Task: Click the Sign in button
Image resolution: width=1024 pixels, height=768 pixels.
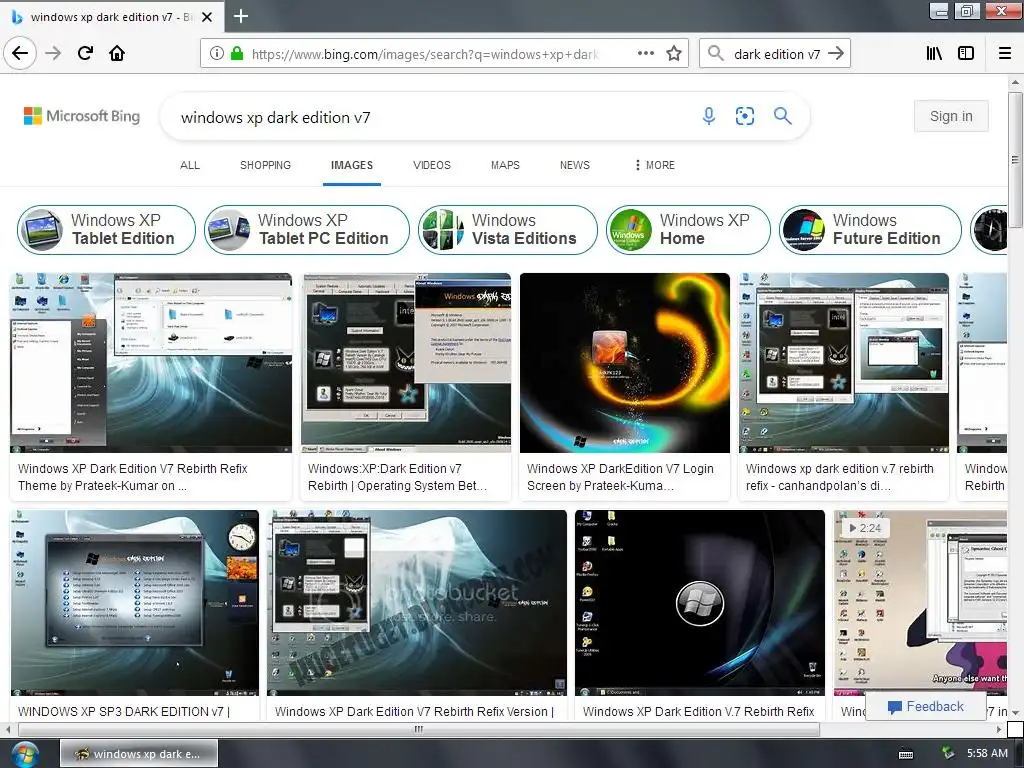Action: click(951, 116)
